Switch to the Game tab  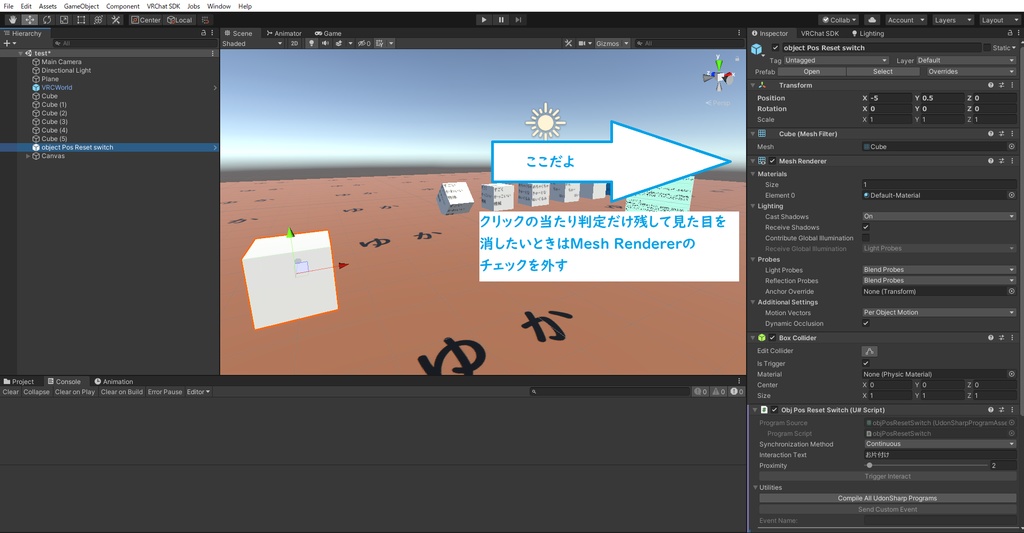[x=328, y=33]
